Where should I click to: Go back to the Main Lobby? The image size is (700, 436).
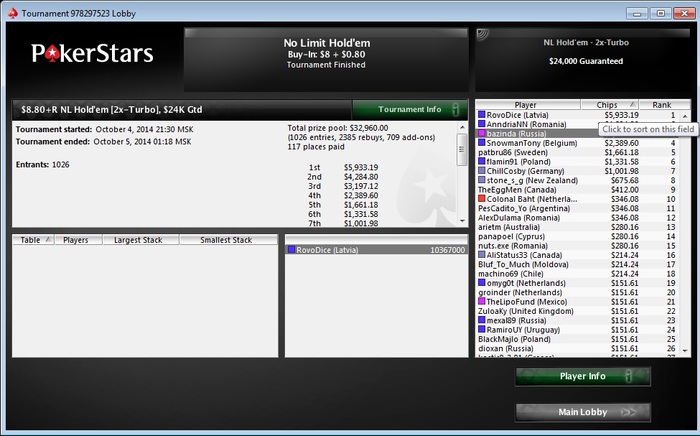pyautogui.click(x=583, y=412)
